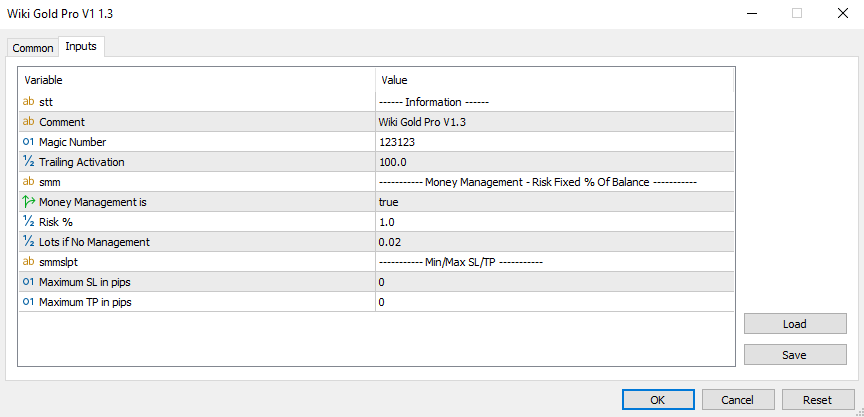
Task: Close the Wiki Gold Pro dialog window
Action: 843,14
